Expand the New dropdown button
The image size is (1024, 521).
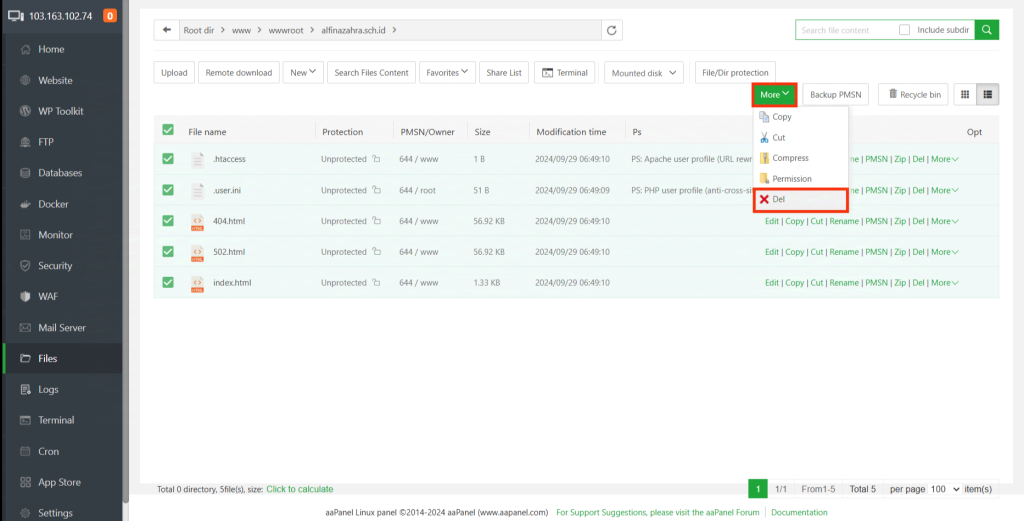tap(303, 72)
